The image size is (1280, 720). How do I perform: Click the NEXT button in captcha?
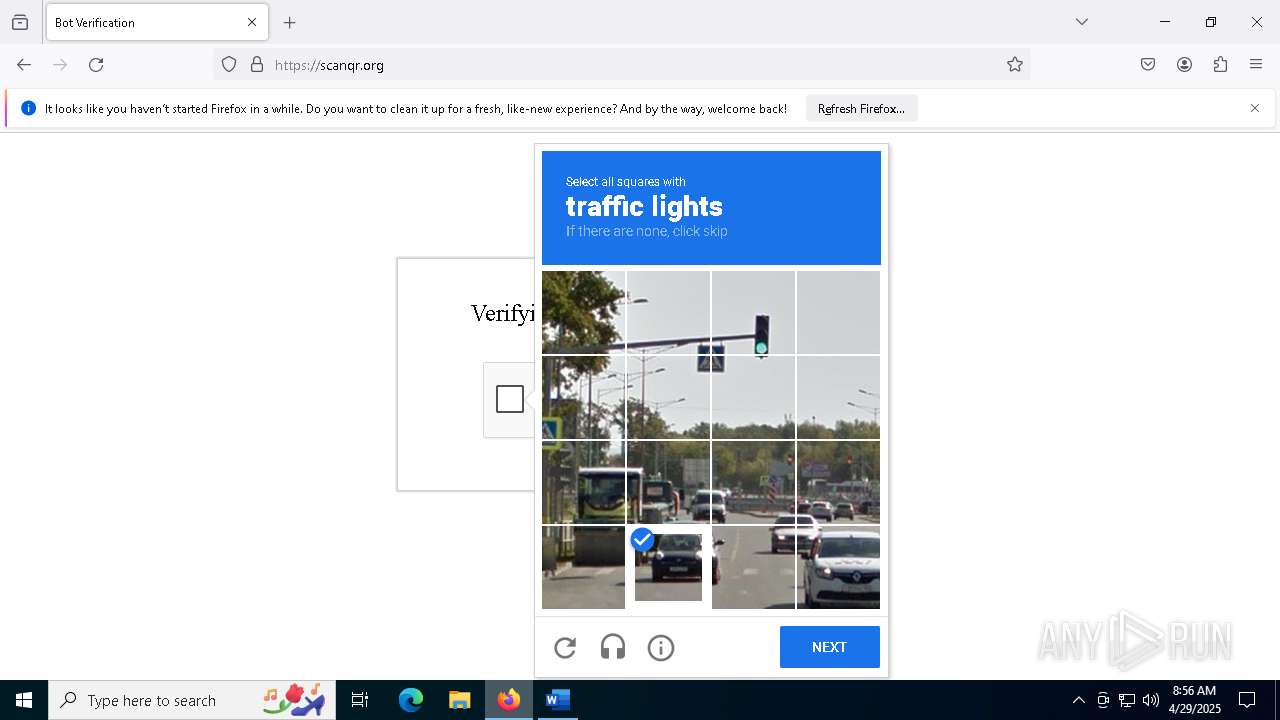830,647
